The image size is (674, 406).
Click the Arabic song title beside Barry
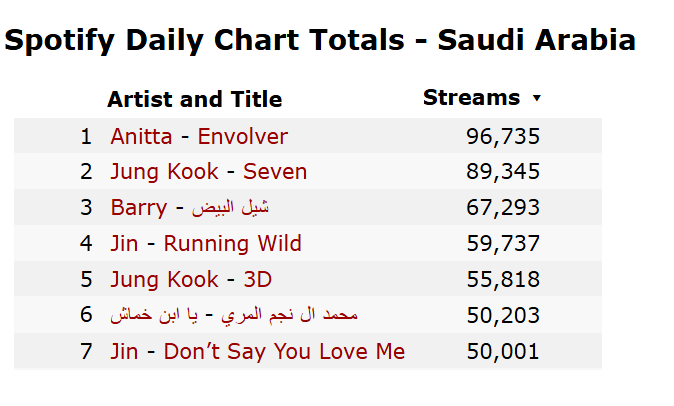coord(230,208)
